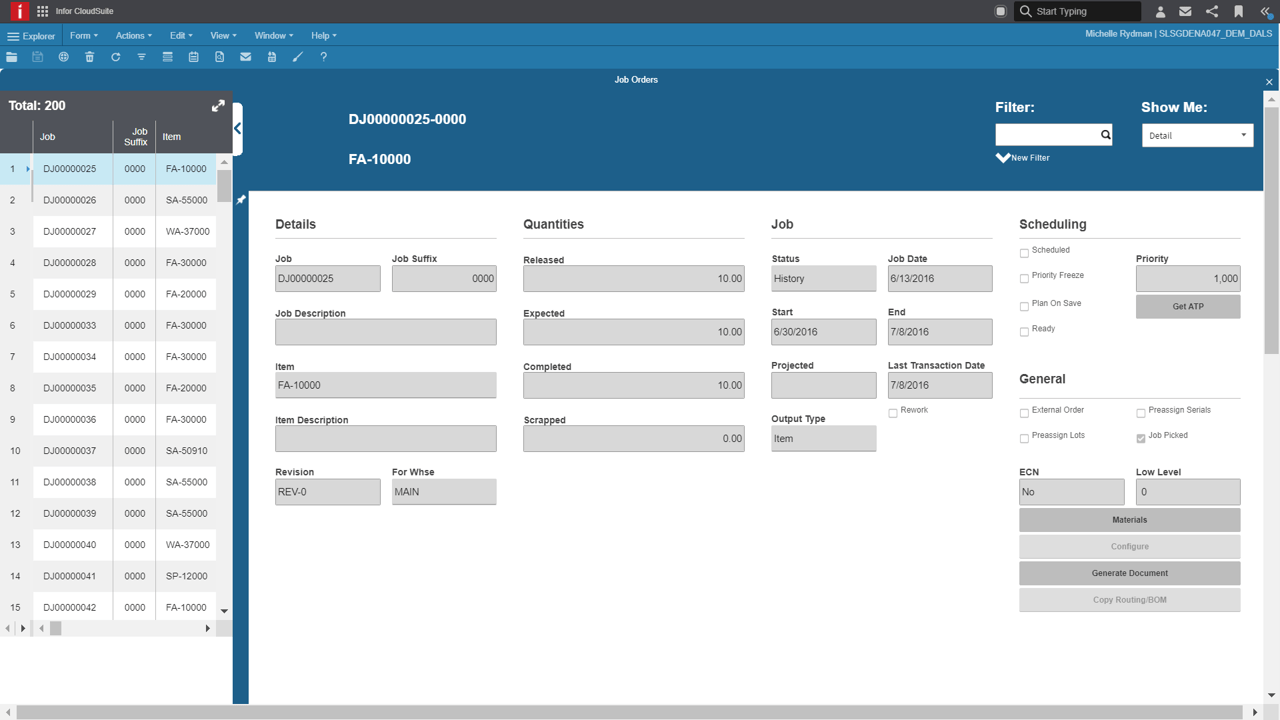This screenshot has width=1280, height=720.
Task: Open the bookmarks icon in the top bar
Action: 1240,11
